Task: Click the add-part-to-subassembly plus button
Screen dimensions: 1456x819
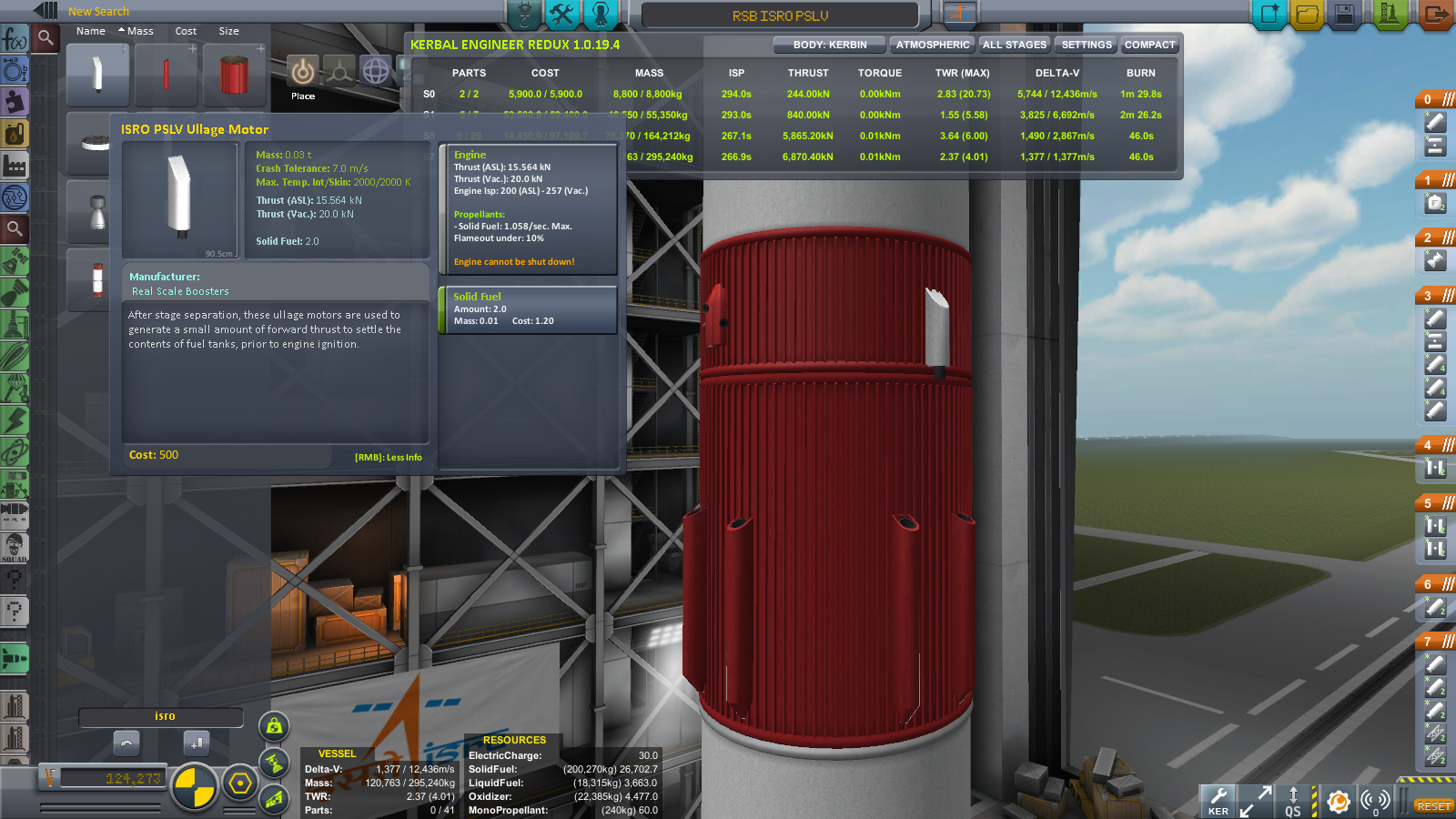Action: [x=197, y=743]
